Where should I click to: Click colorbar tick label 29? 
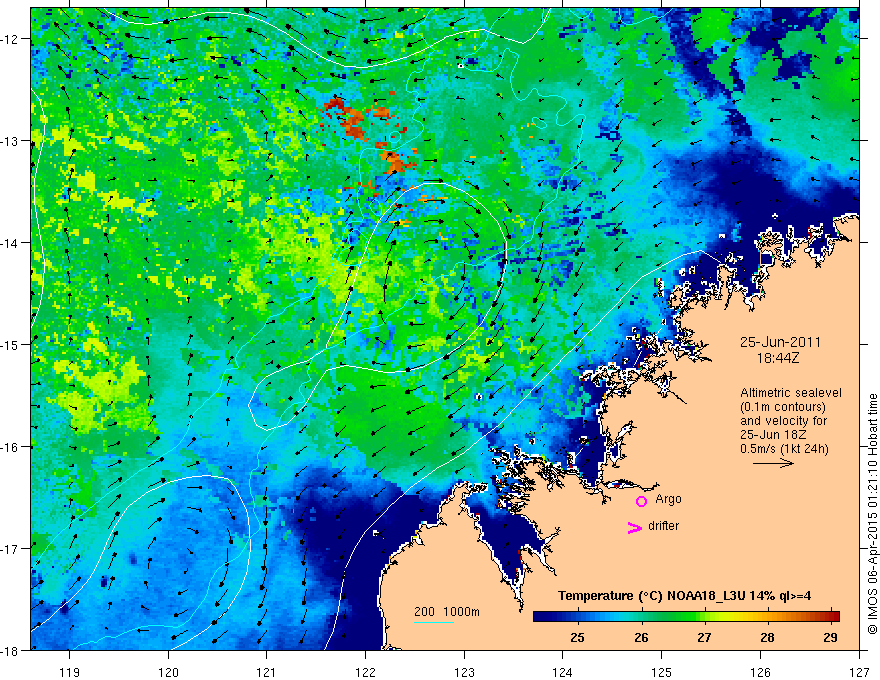830,638
